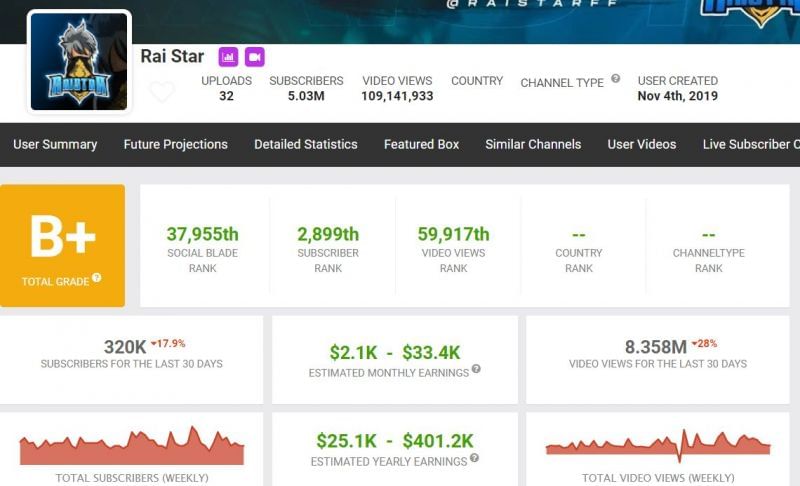
Task: Click help icon beside Total Grade
Action: coord(97,279)
